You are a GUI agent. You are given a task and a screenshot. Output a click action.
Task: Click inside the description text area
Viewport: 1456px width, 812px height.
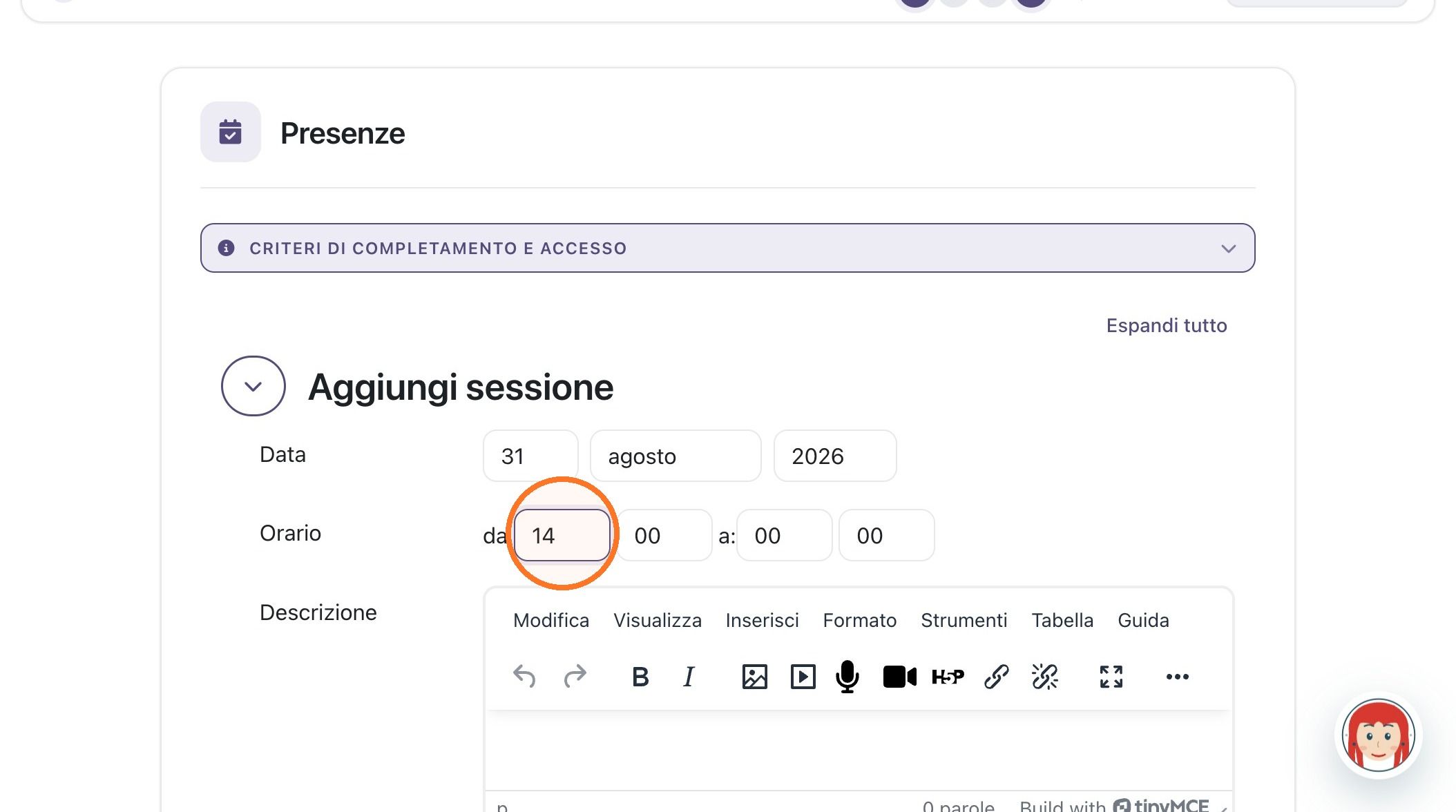[x=859, y=750]
